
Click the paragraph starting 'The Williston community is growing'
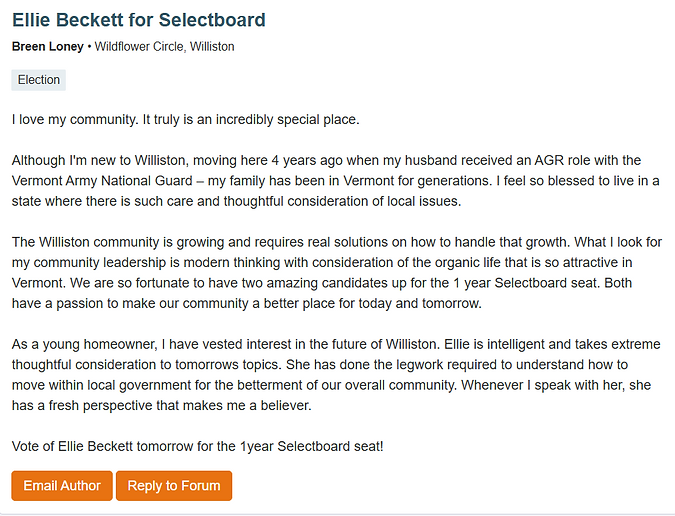coord(337,272)
